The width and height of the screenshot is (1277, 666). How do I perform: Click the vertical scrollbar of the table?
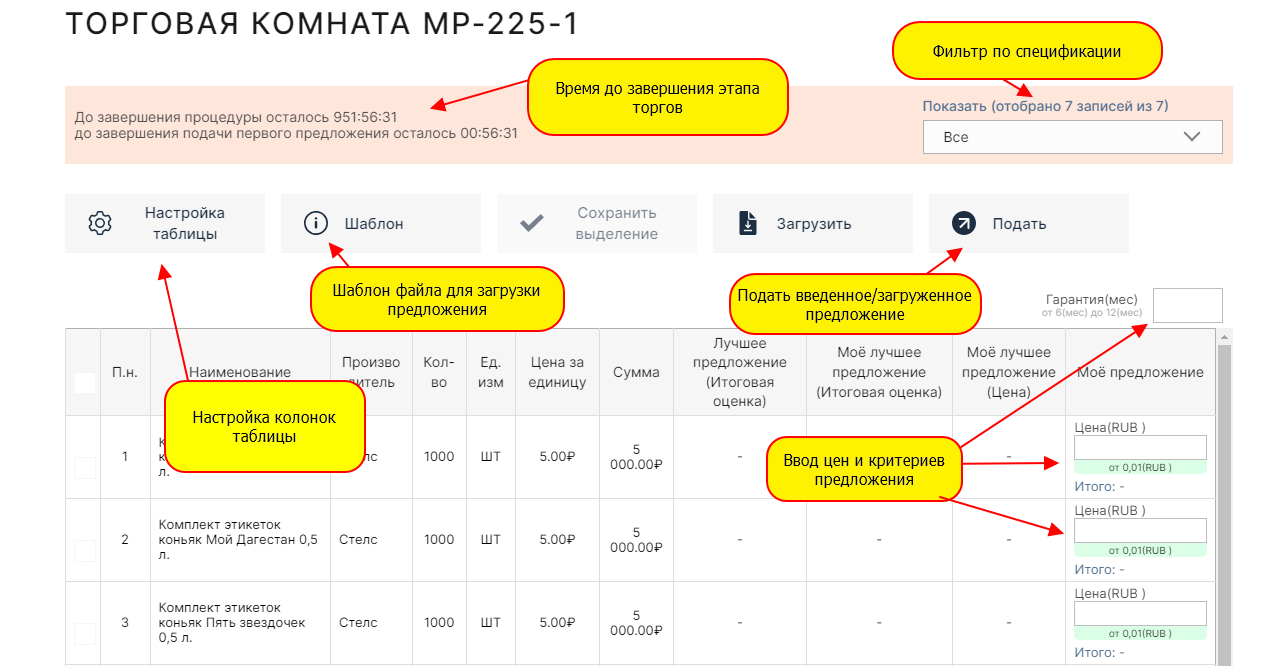(1225, 500)
